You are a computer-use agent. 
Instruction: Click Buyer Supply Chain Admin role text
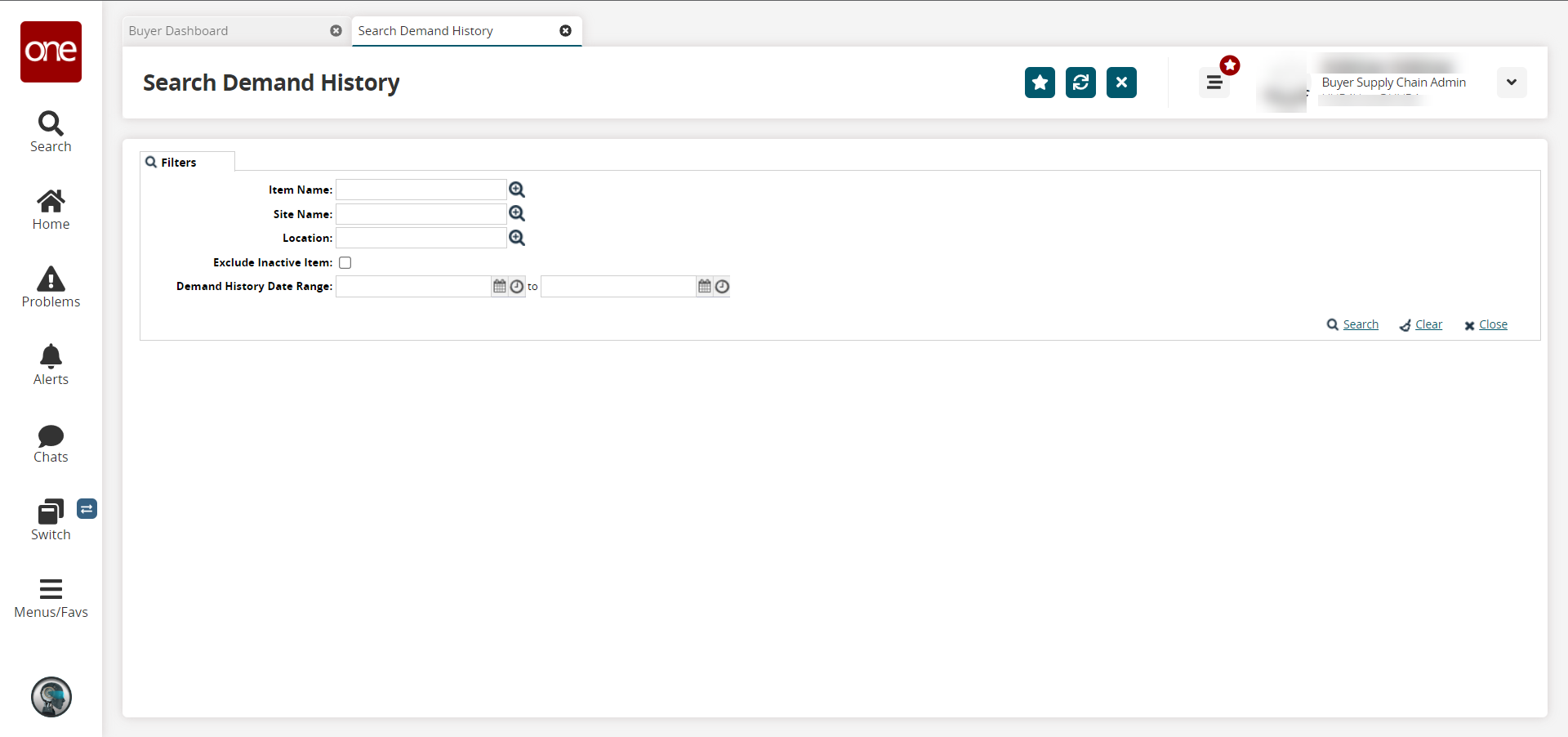1393,83
